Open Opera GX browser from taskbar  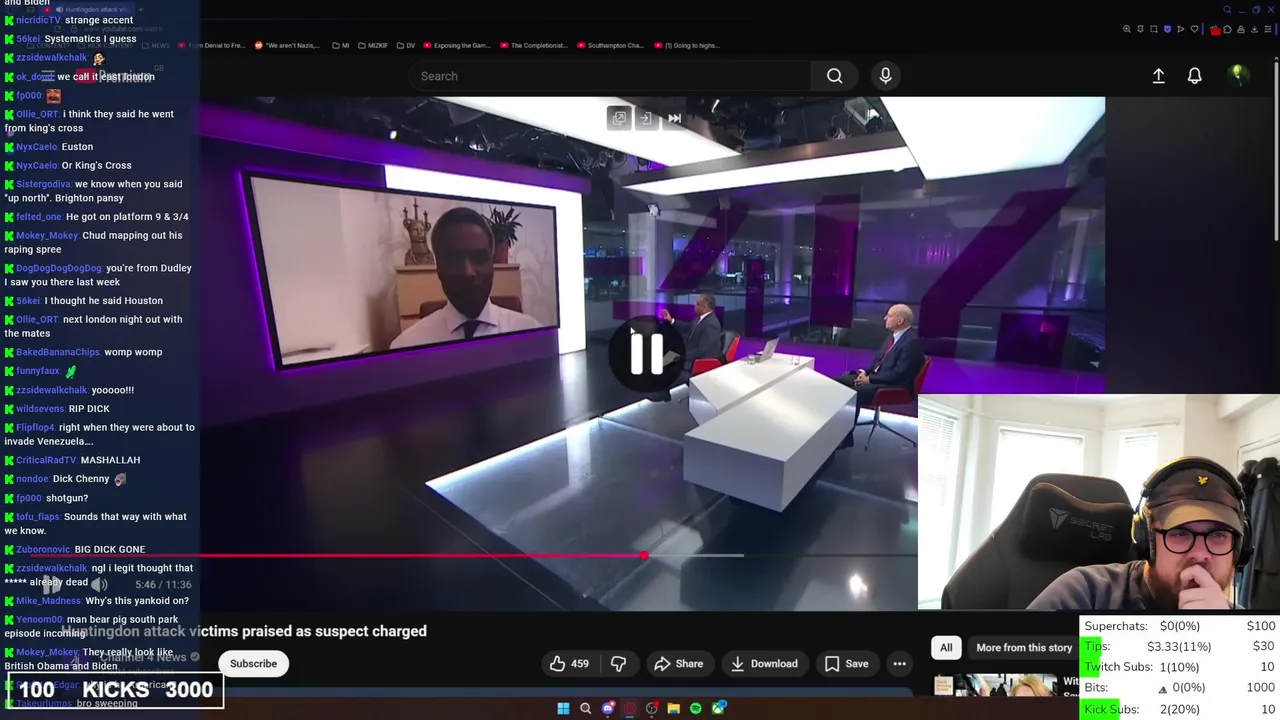tap(629, 708)
